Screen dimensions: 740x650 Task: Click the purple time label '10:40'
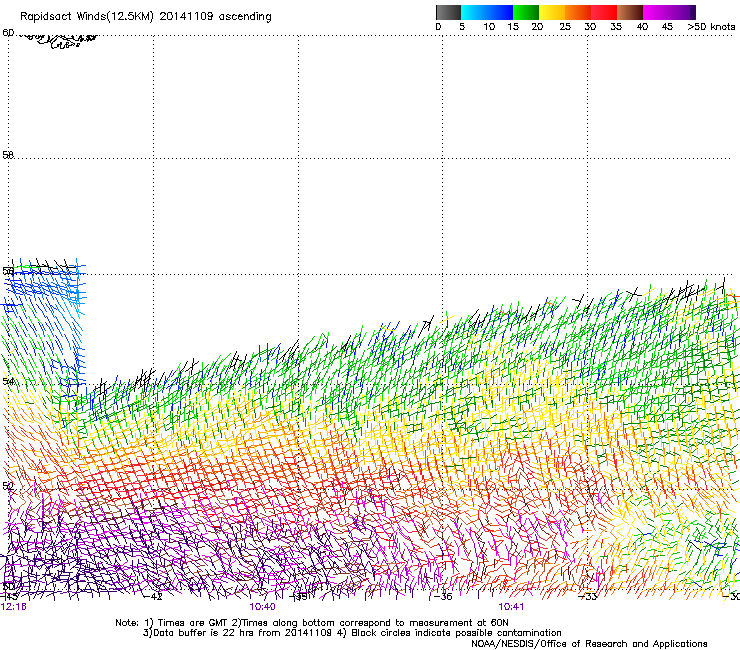(262, 607)
